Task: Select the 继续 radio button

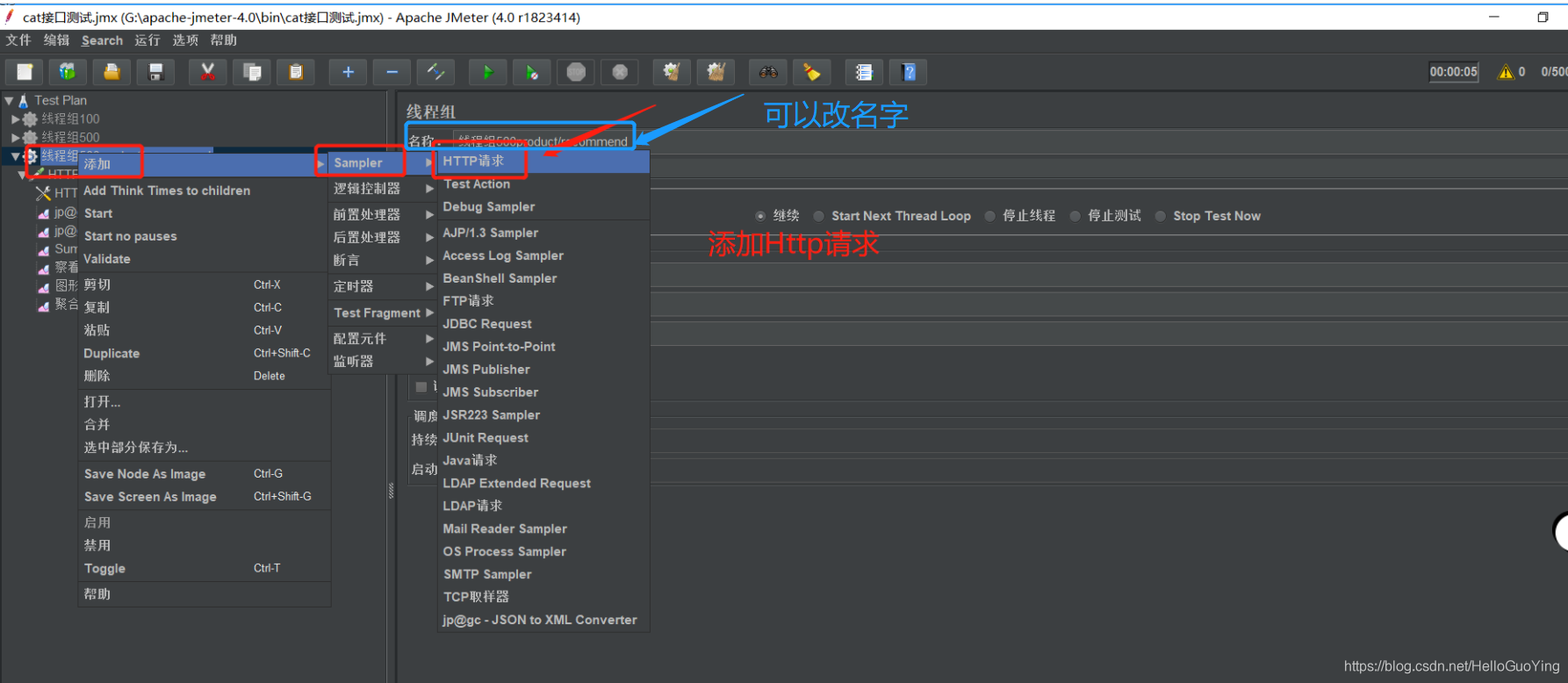Action: [x=760, y=216]
